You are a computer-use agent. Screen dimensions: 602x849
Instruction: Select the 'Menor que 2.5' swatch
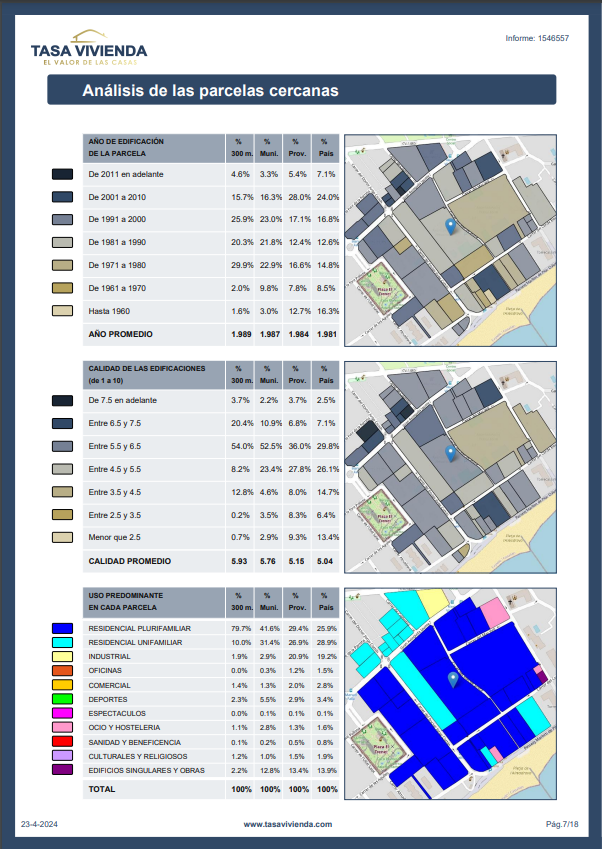62,538
